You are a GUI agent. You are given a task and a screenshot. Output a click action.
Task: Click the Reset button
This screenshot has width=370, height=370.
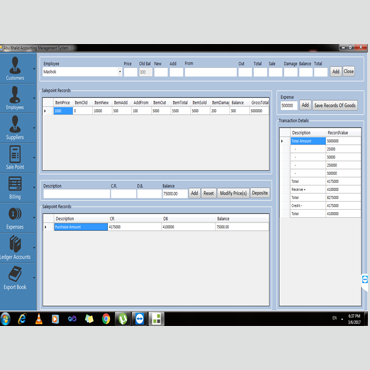[208, 193]
